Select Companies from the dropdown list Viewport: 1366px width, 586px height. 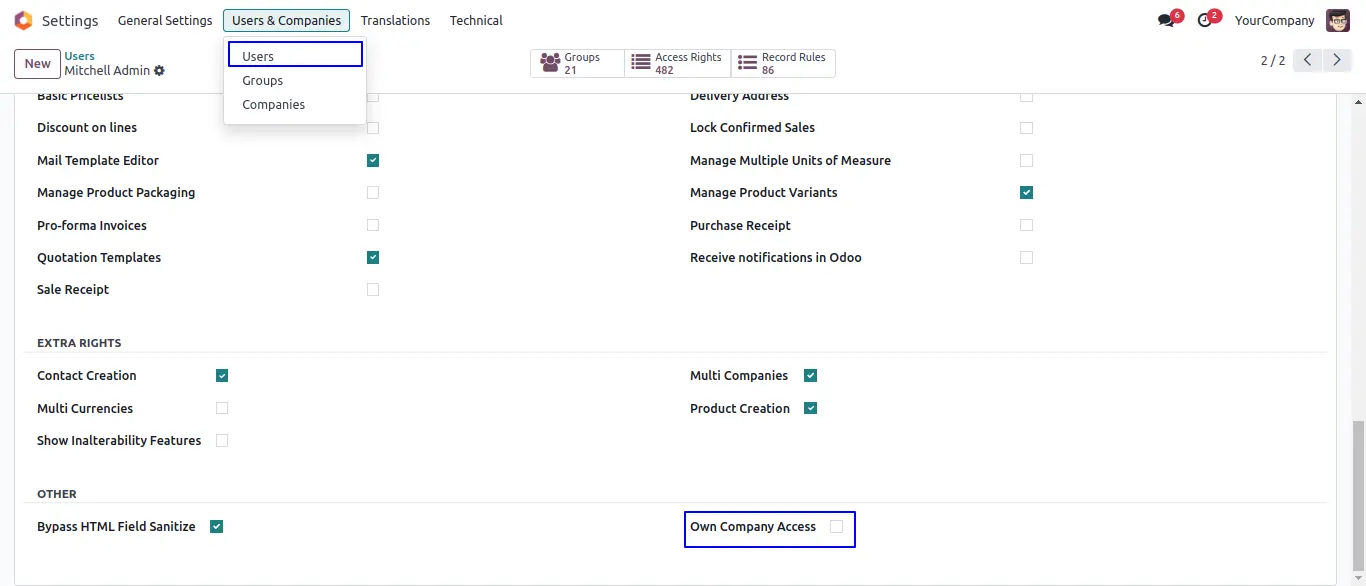273,105
